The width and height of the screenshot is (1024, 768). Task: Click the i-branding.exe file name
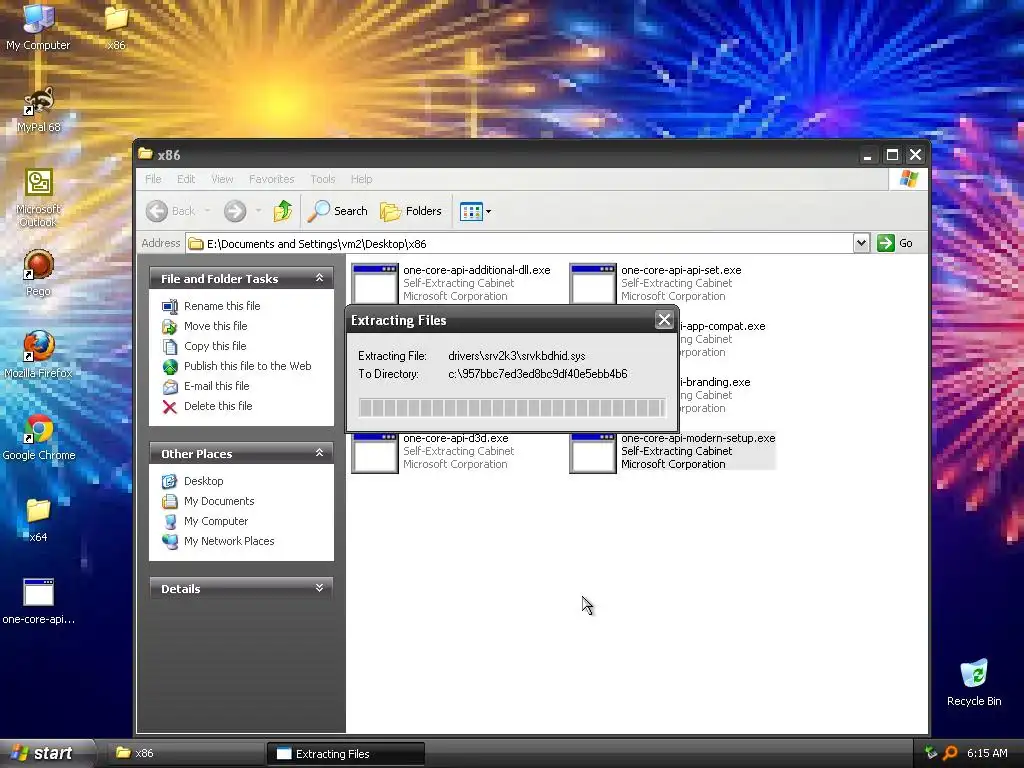click(715, 382)
